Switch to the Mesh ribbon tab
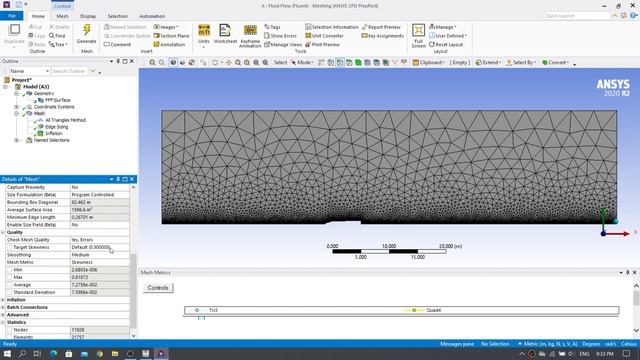Image resolution: width=640 pixels, height=360 pixels. (62, 16)
